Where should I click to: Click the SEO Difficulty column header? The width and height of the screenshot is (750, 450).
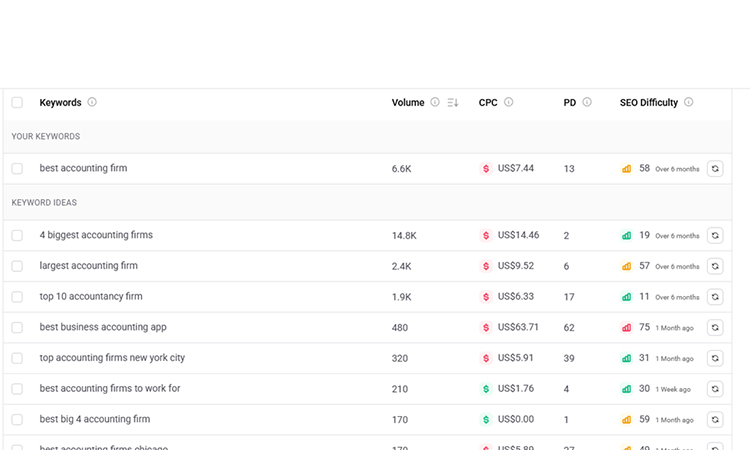point(649,102)
